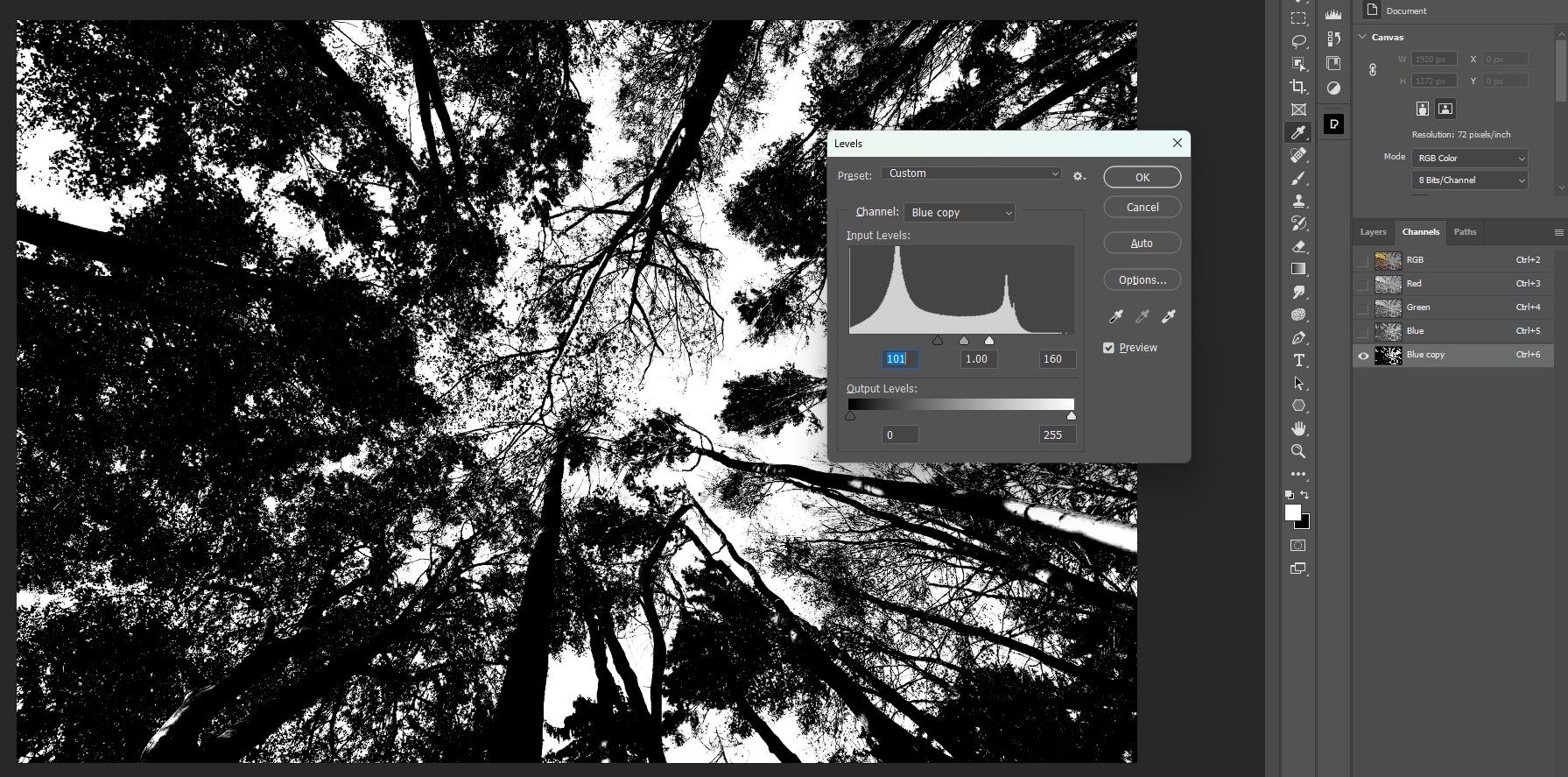Select the Frame tool
Viewport: 1568px width, 777px height.
pyautogui.click(x=1298, y=109)
